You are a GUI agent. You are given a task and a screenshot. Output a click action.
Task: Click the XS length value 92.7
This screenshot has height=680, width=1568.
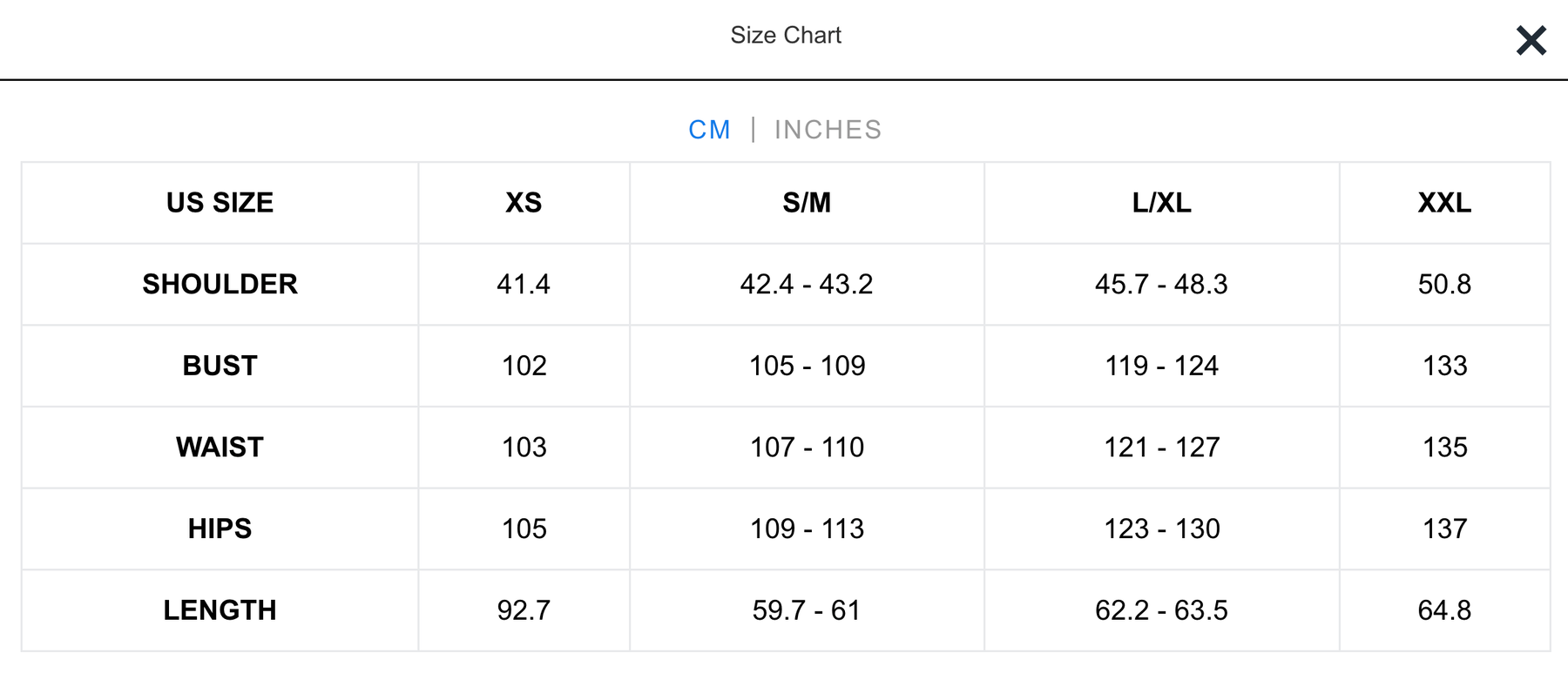point(524,610)
